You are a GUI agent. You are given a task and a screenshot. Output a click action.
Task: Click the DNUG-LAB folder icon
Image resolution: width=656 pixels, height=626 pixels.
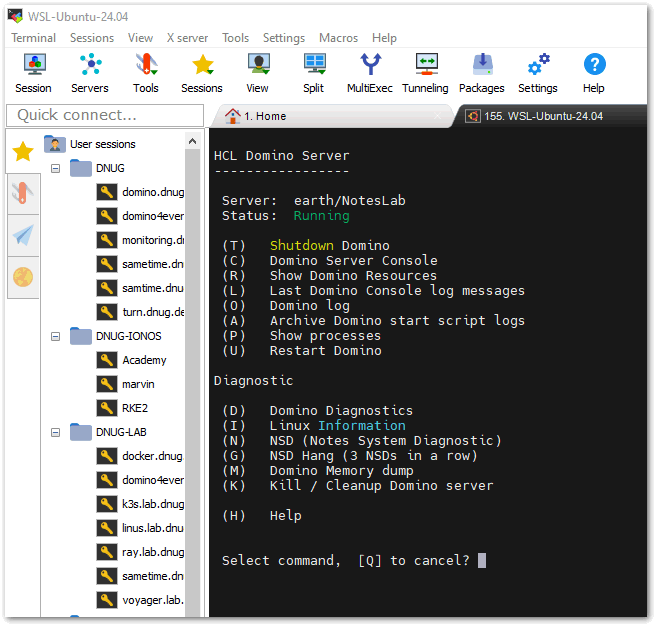click(81, 432)
